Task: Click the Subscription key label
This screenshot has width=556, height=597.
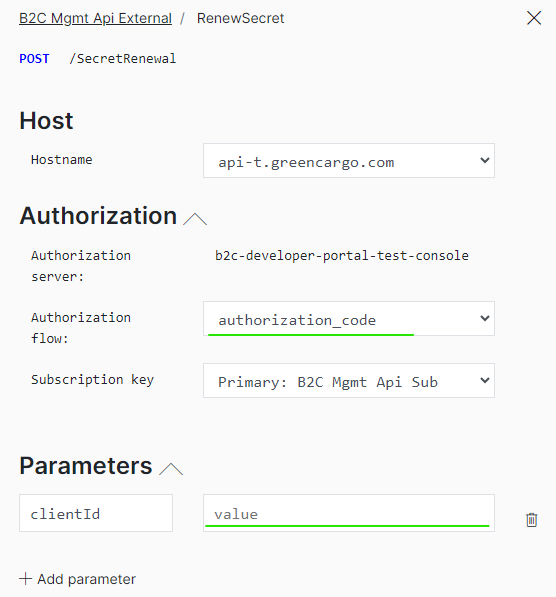Action: (x=93, y=380)
